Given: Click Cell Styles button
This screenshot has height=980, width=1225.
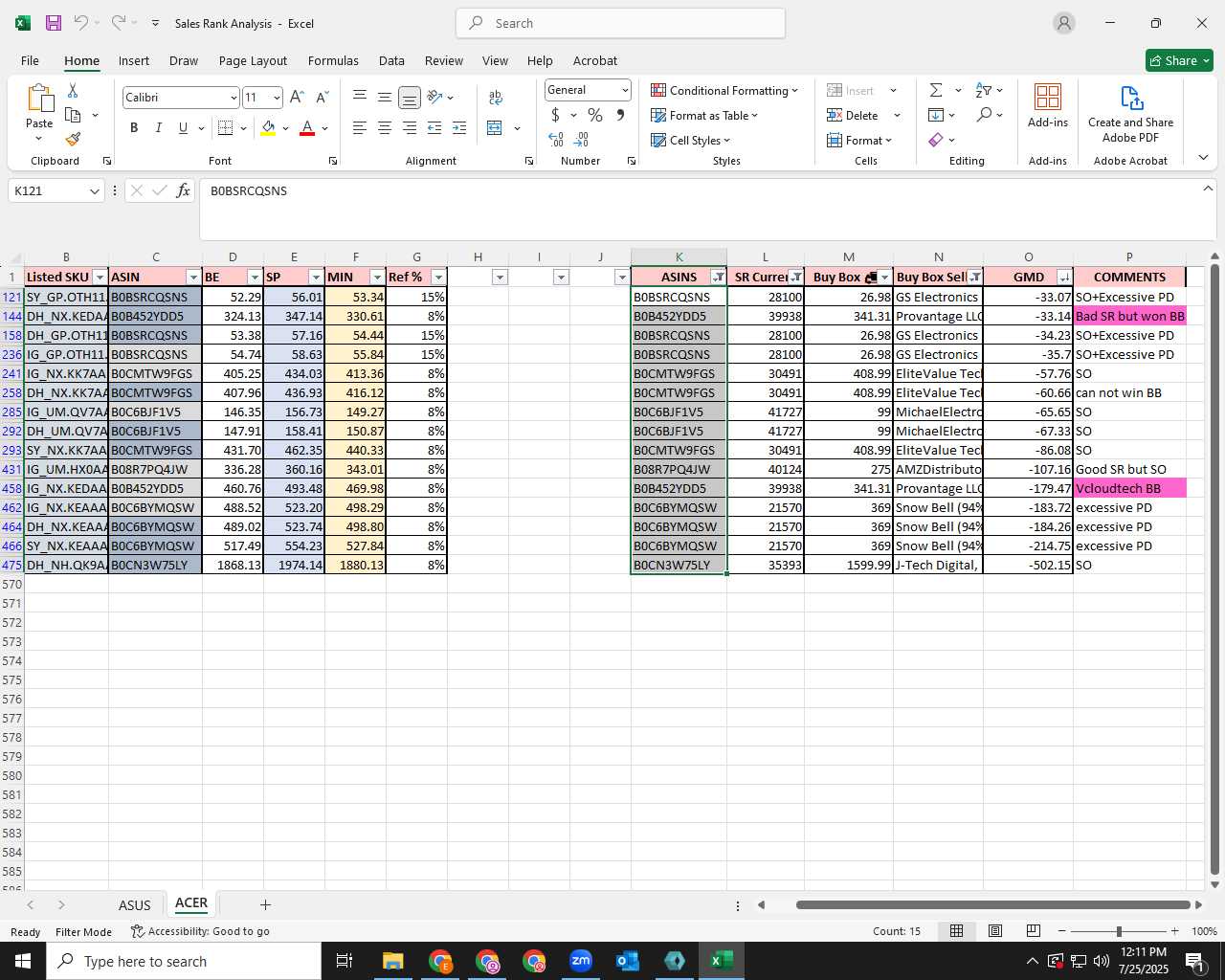Looking at the screenshot, I should (690, 140).
